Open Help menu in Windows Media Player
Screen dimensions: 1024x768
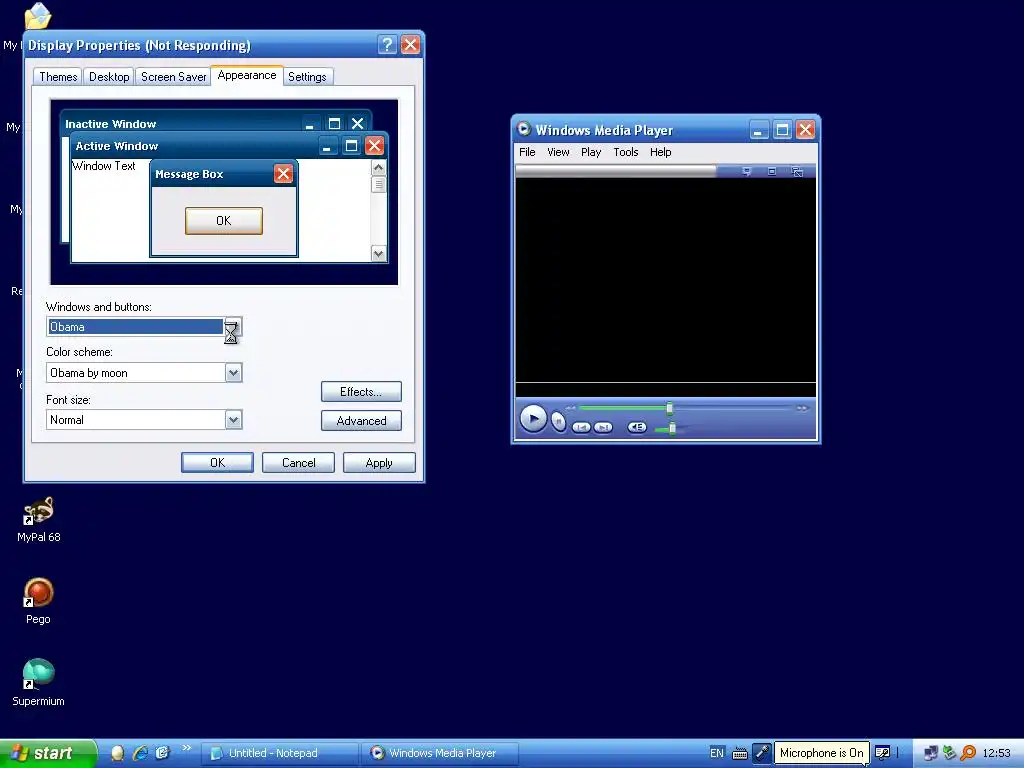point(660,152)
